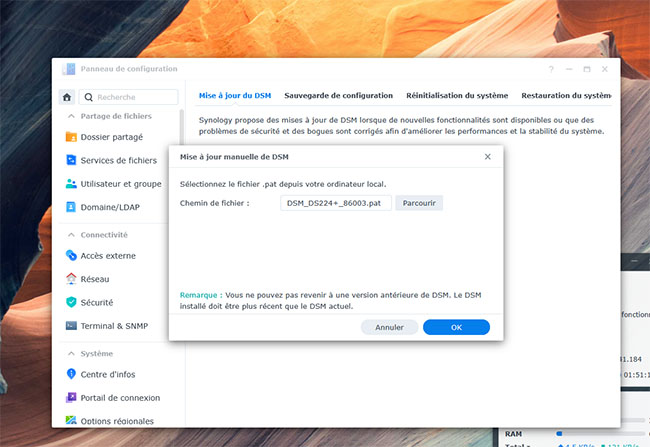Click RAM usage bar in background widget
650x447 pixels.
(x=602, y=433)
